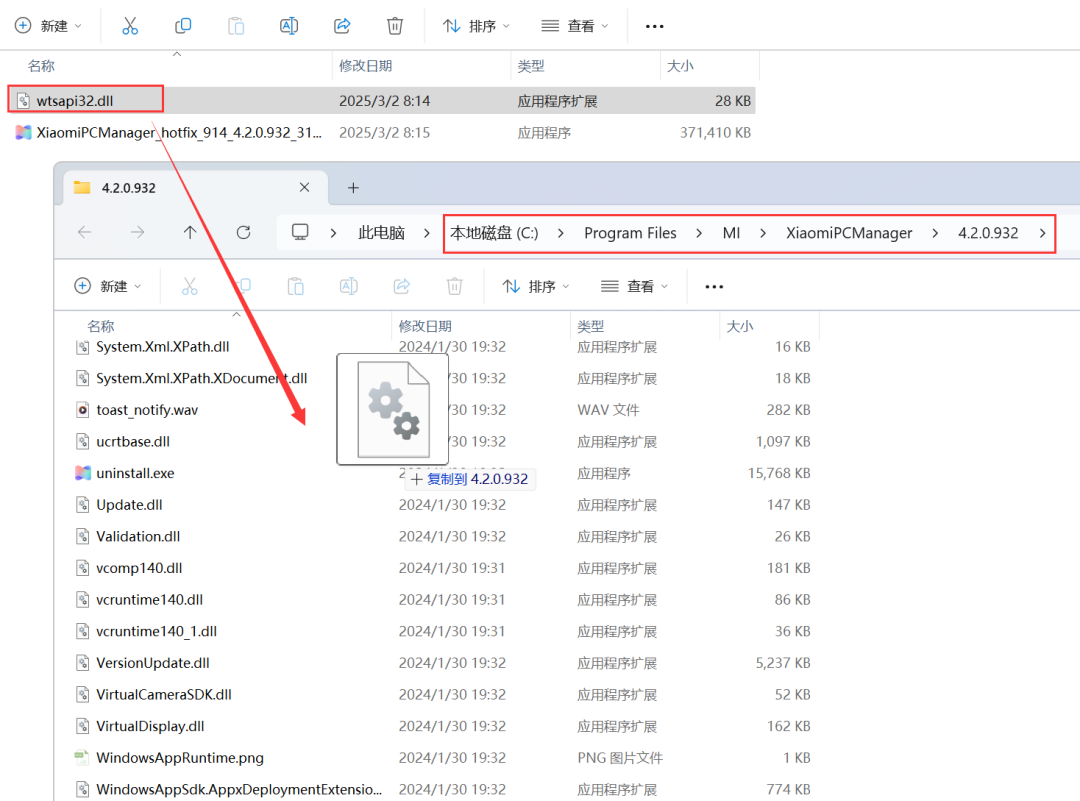Click the cut icon in the back window's toolbar
Viewport: 1080px width, 801px height.
click(129, 26)
